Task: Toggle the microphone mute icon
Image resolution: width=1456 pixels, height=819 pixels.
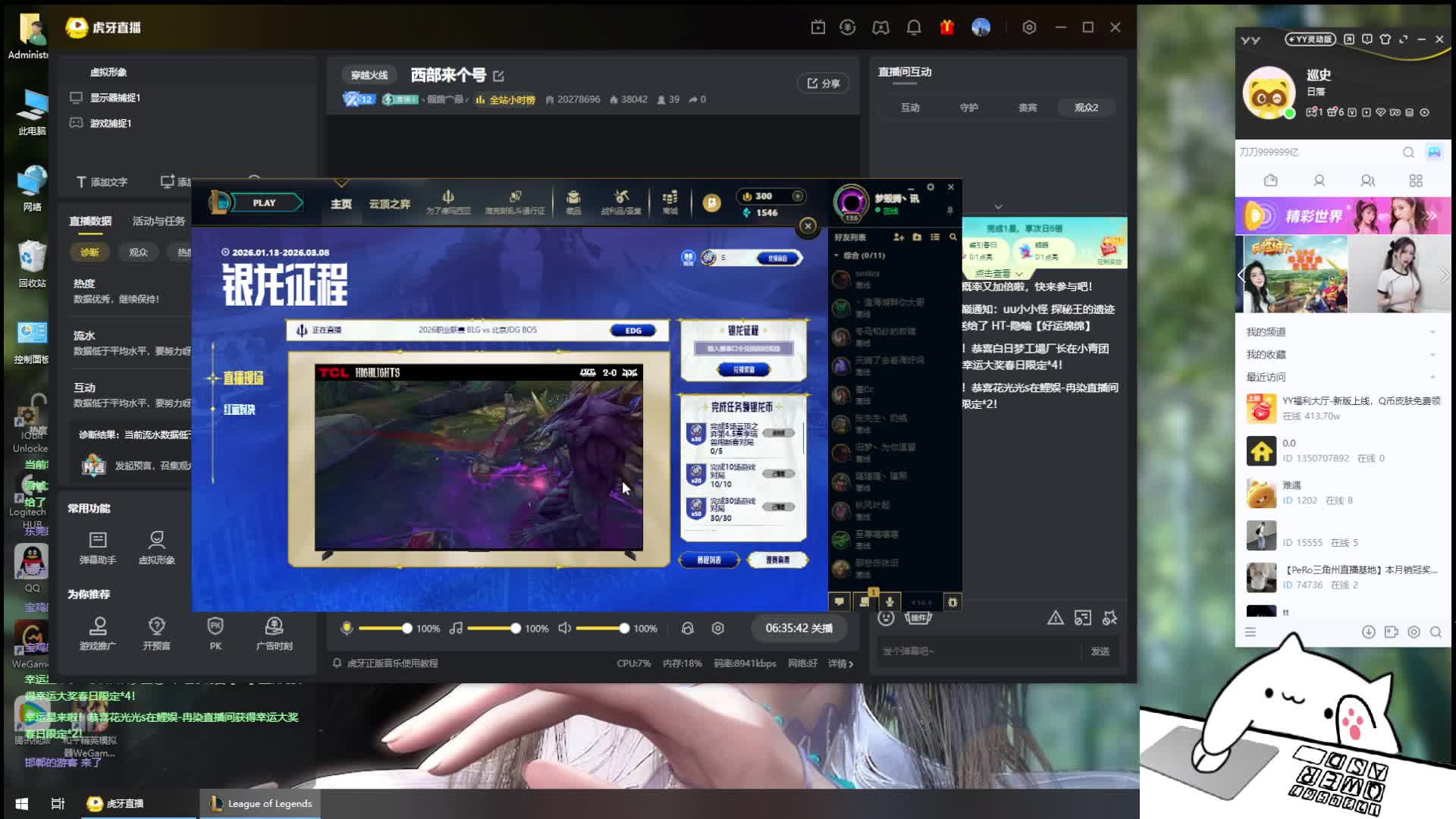Action: tap(347, 628)
